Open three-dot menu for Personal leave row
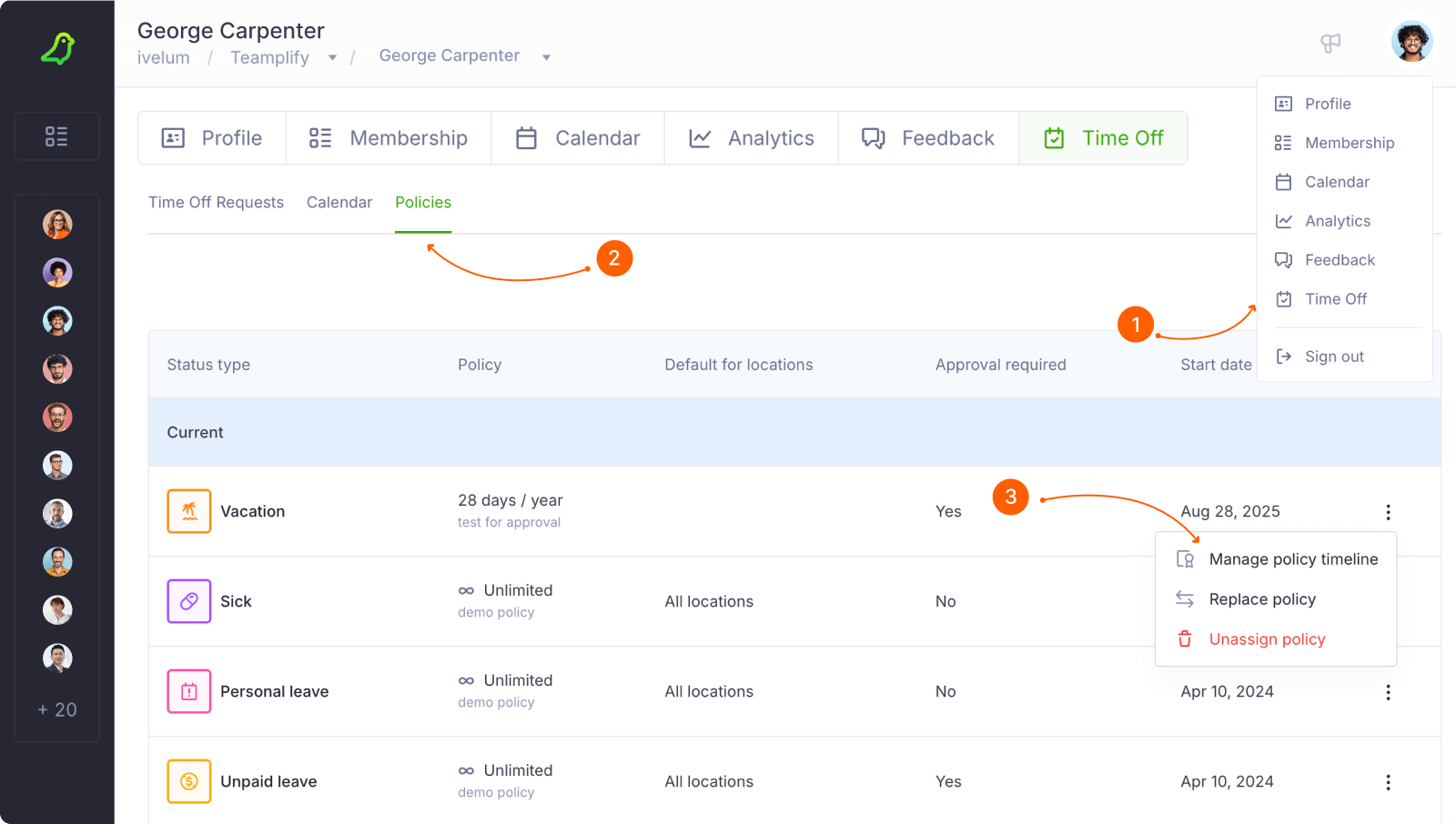 tap(1388, 692)
